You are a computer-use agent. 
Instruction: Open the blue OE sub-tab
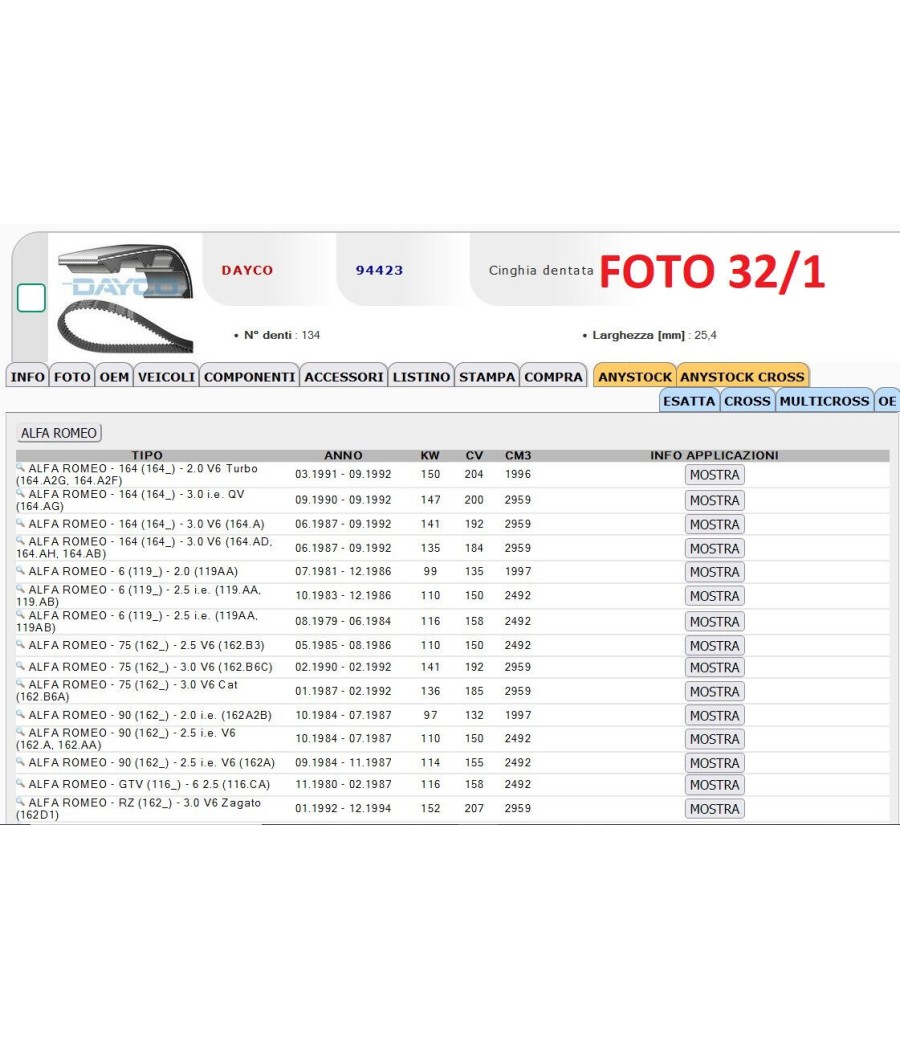point(887,401)
